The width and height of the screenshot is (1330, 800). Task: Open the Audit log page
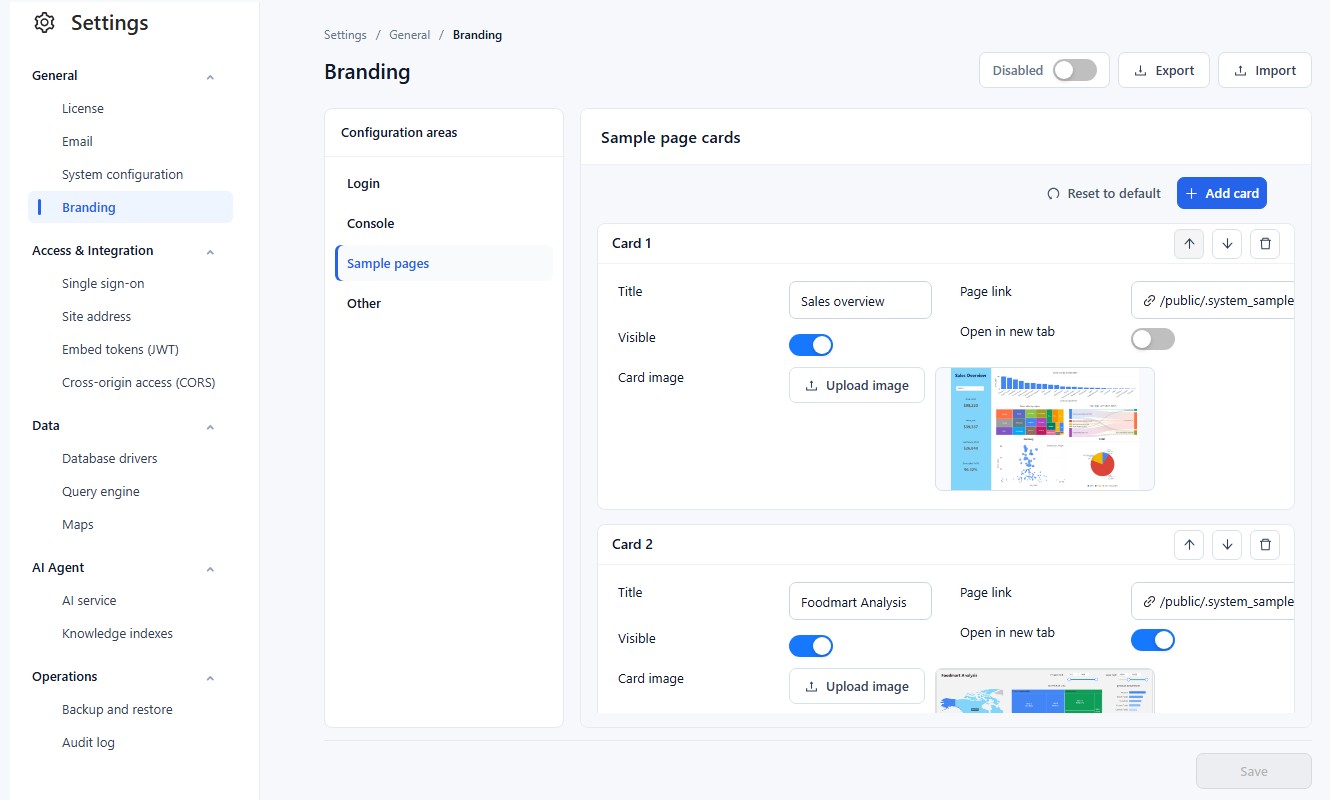88,742
